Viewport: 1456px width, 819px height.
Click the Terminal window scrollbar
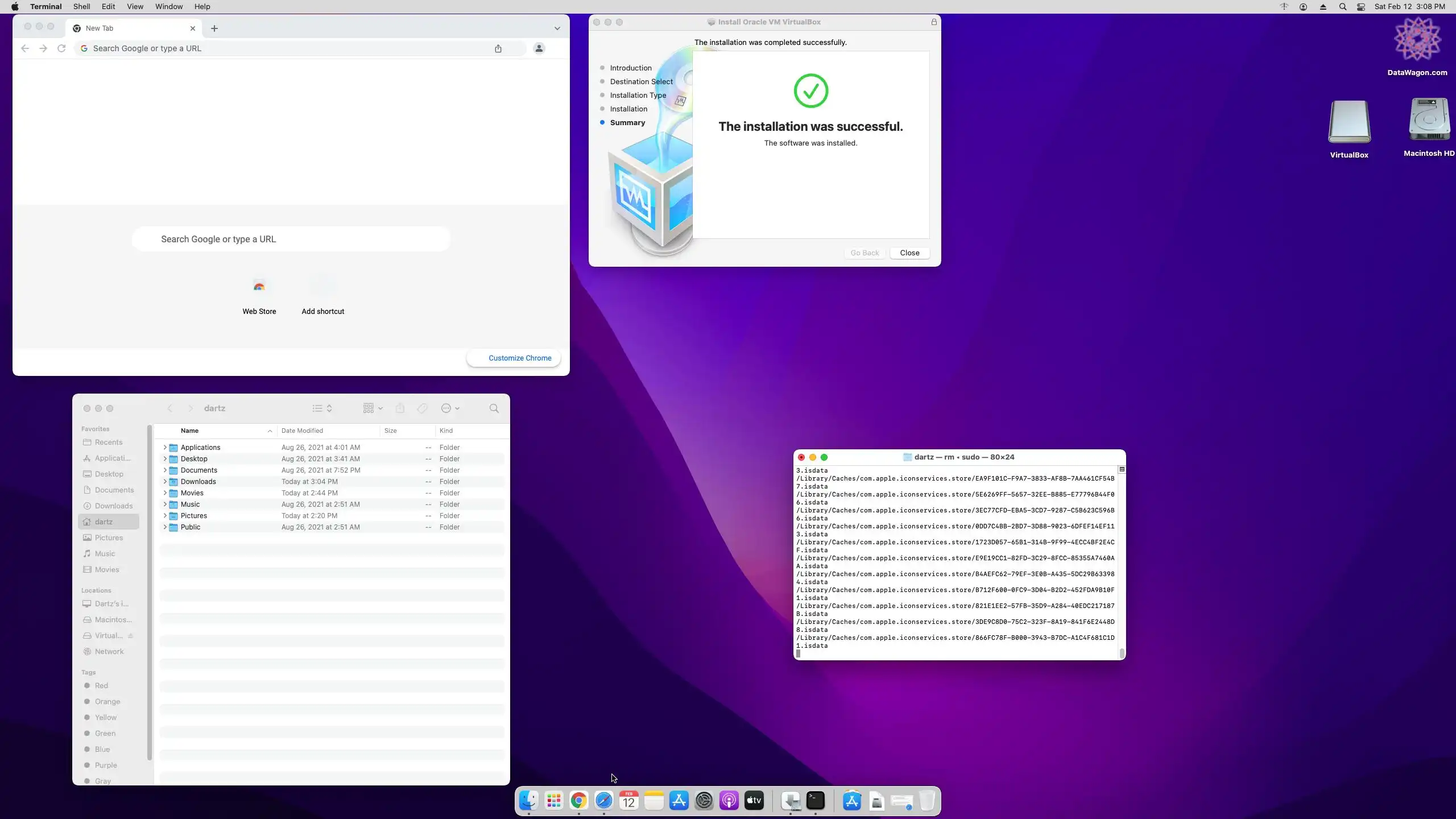click(1122, 653)
